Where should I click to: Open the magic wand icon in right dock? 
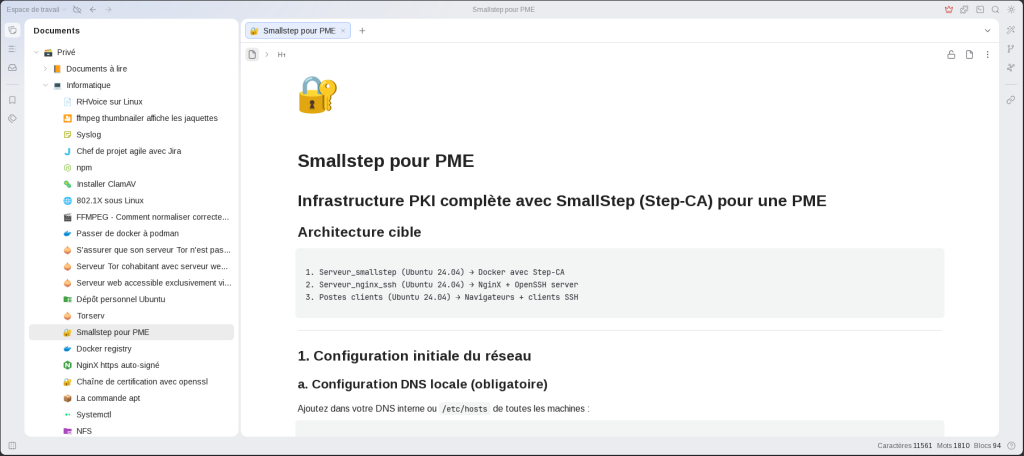pos(1011,30)
